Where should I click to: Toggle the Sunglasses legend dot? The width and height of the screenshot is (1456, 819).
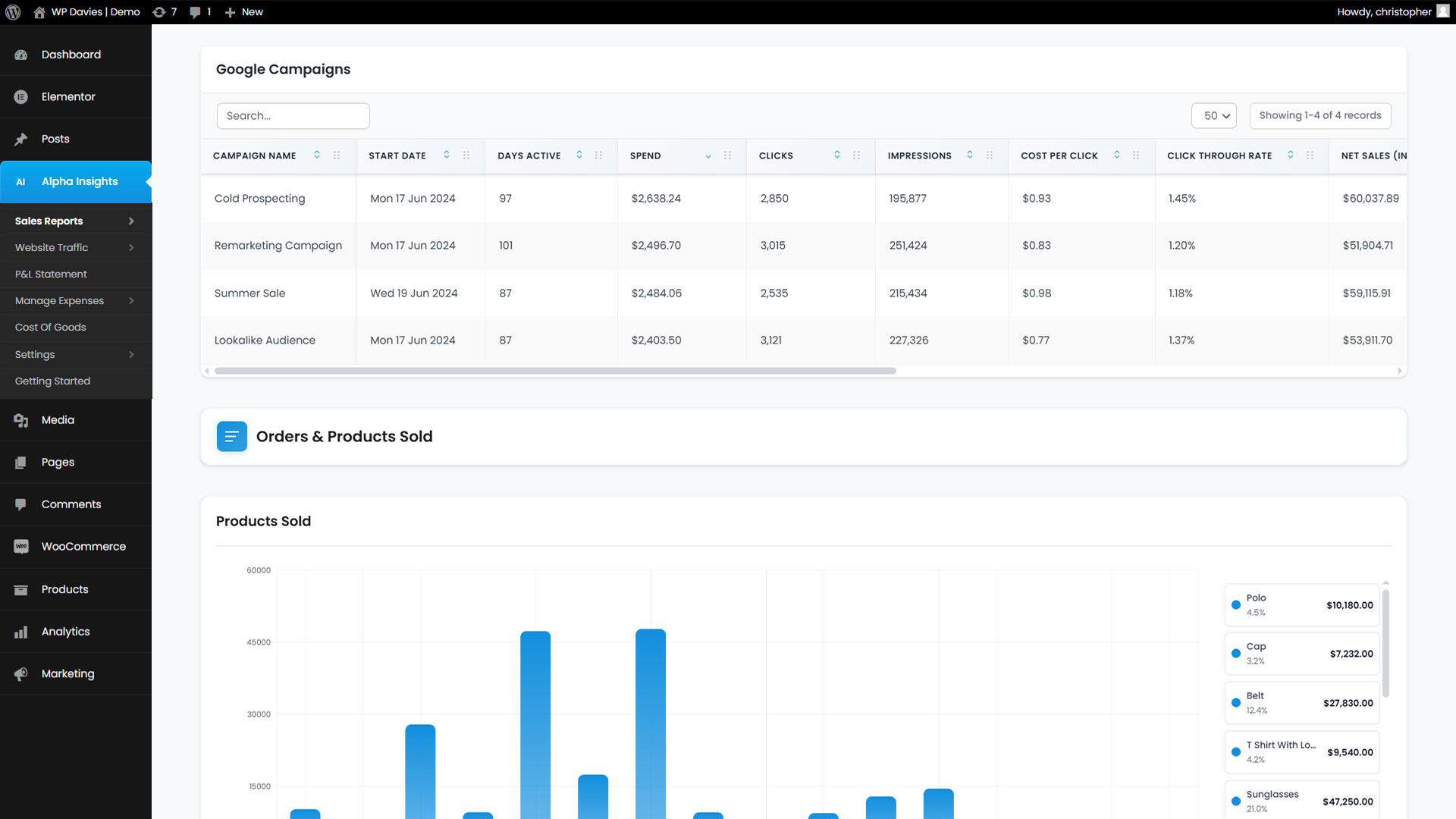click(x=1236, y=802)
